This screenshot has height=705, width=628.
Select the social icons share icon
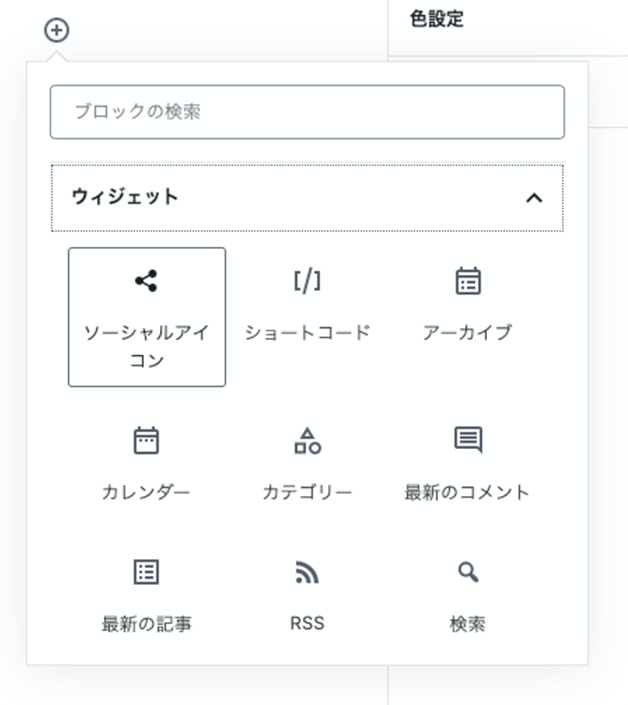click(x=146, y=282)
